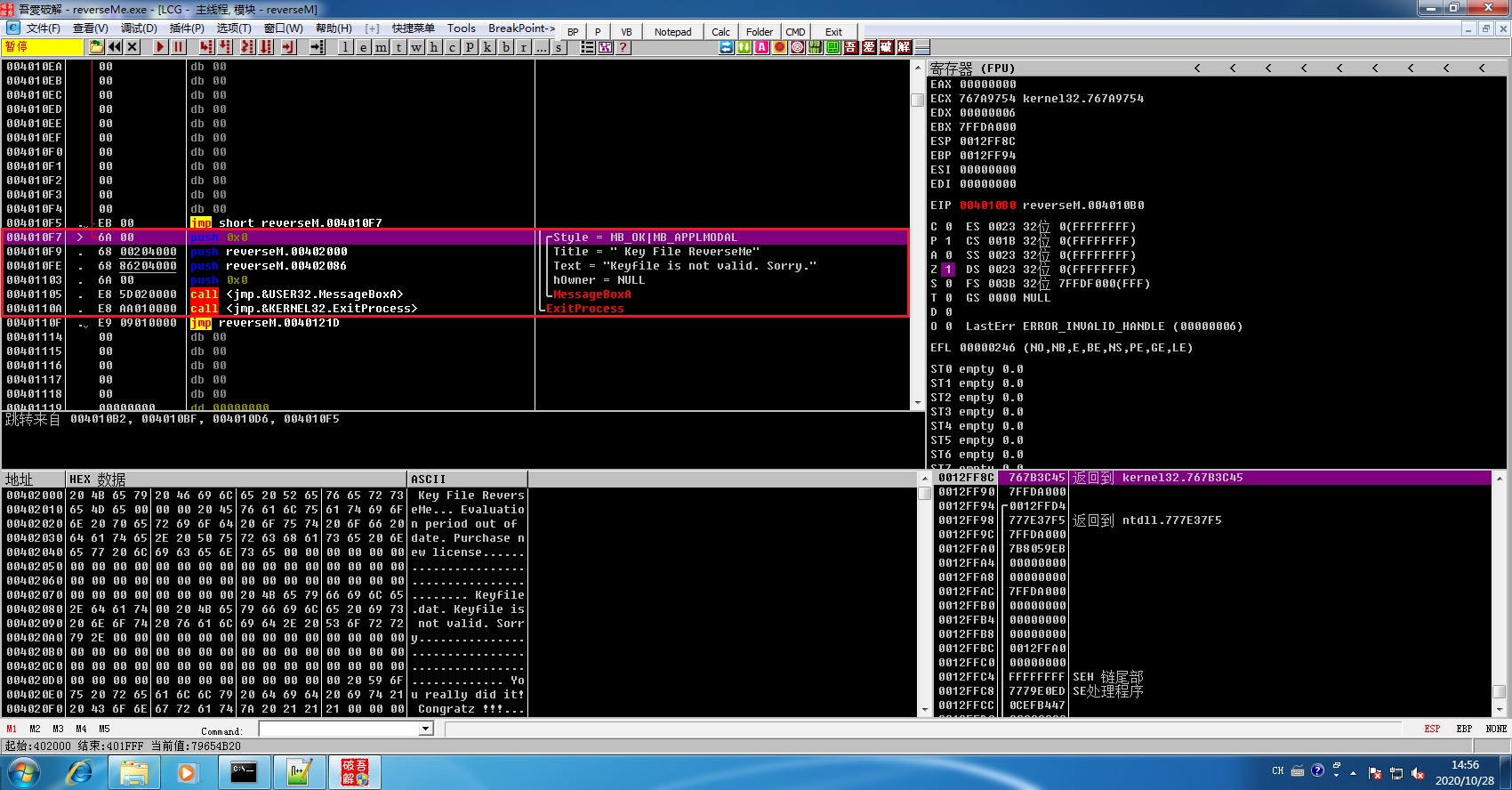Switch to M2 memory bookmark
The width and height of the screenshot is (1512, 790).
35,729
